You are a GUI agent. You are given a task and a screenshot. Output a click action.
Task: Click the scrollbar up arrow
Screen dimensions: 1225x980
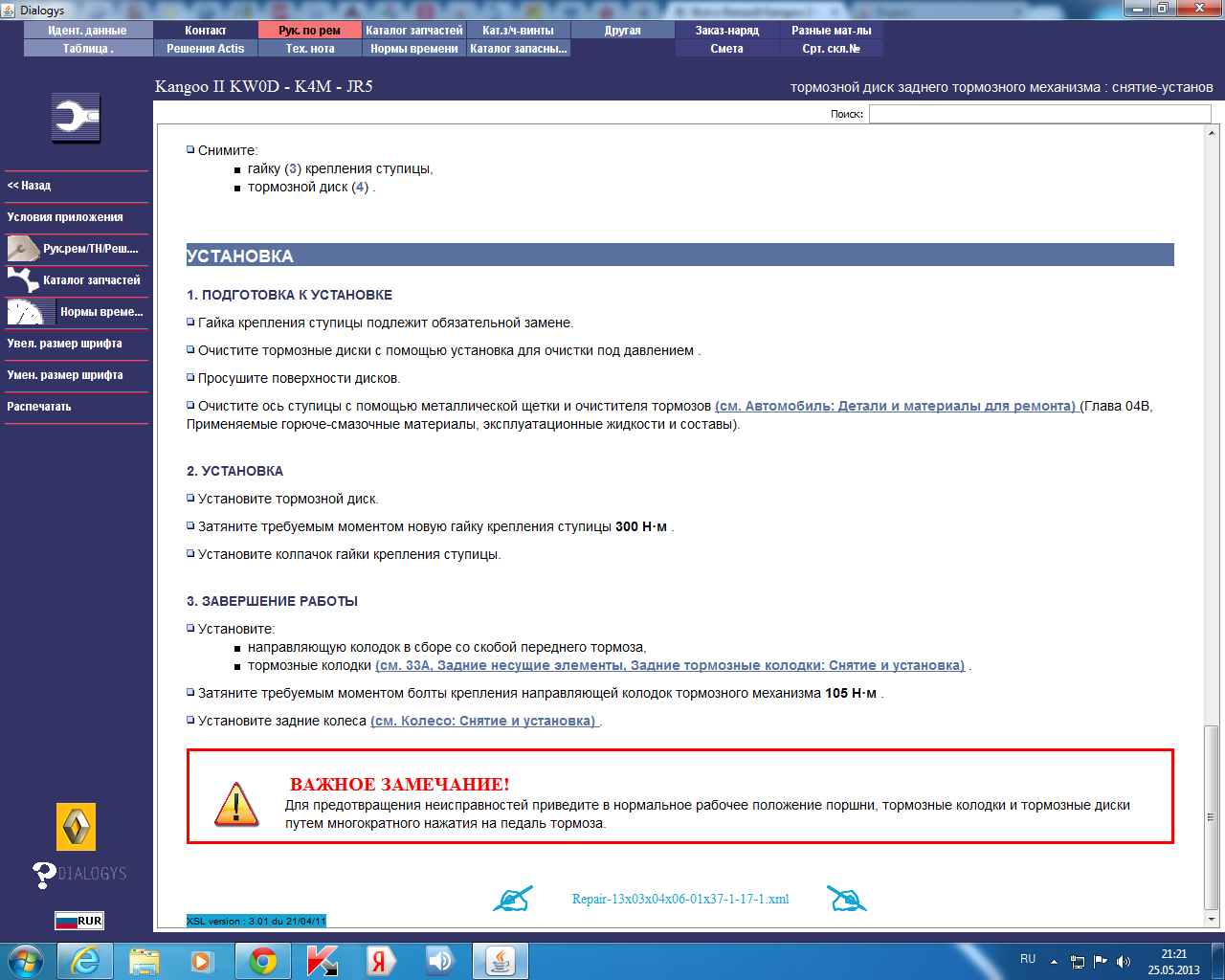1212,133
